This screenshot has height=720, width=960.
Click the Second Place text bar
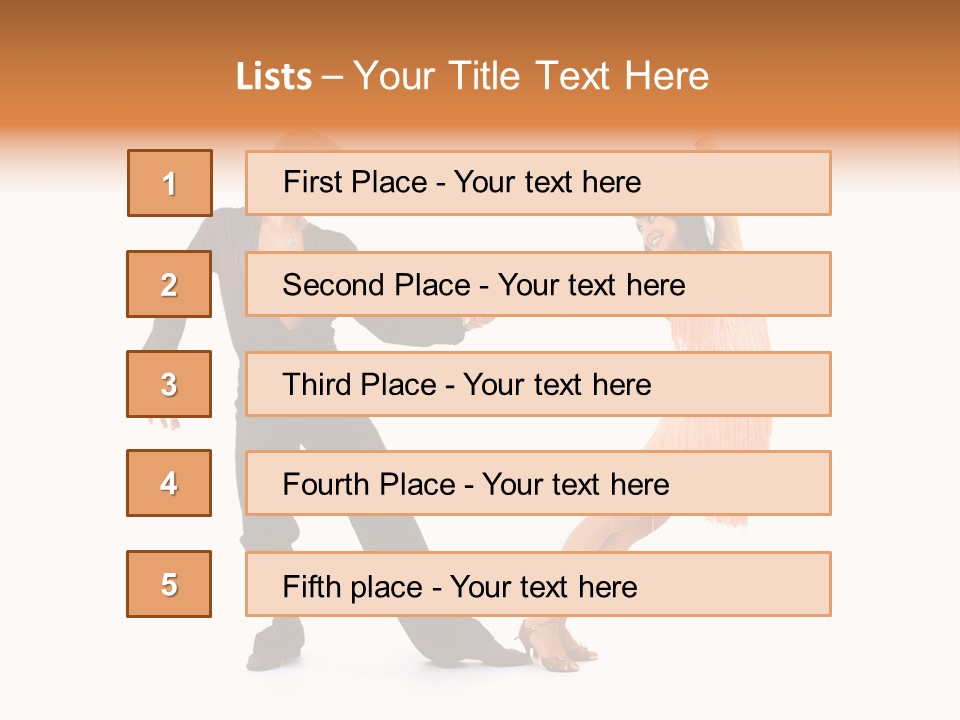[538, 284]
